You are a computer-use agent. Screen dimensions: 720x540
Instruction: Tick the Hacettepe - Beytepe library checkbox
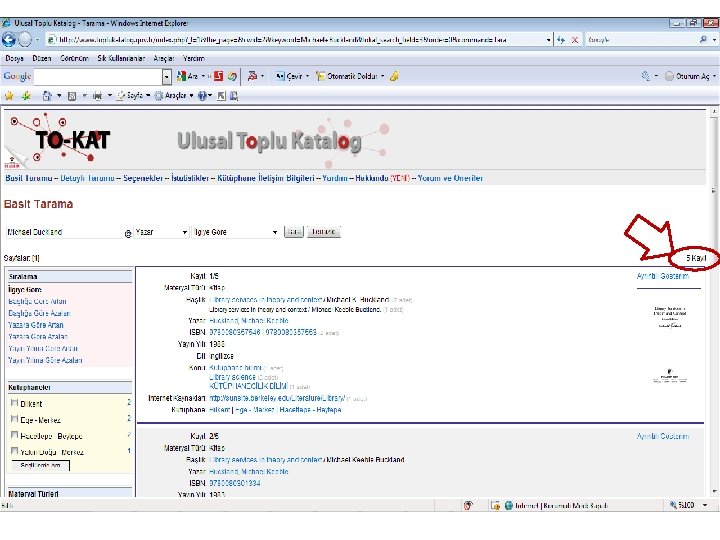click(x=14, y=435)
